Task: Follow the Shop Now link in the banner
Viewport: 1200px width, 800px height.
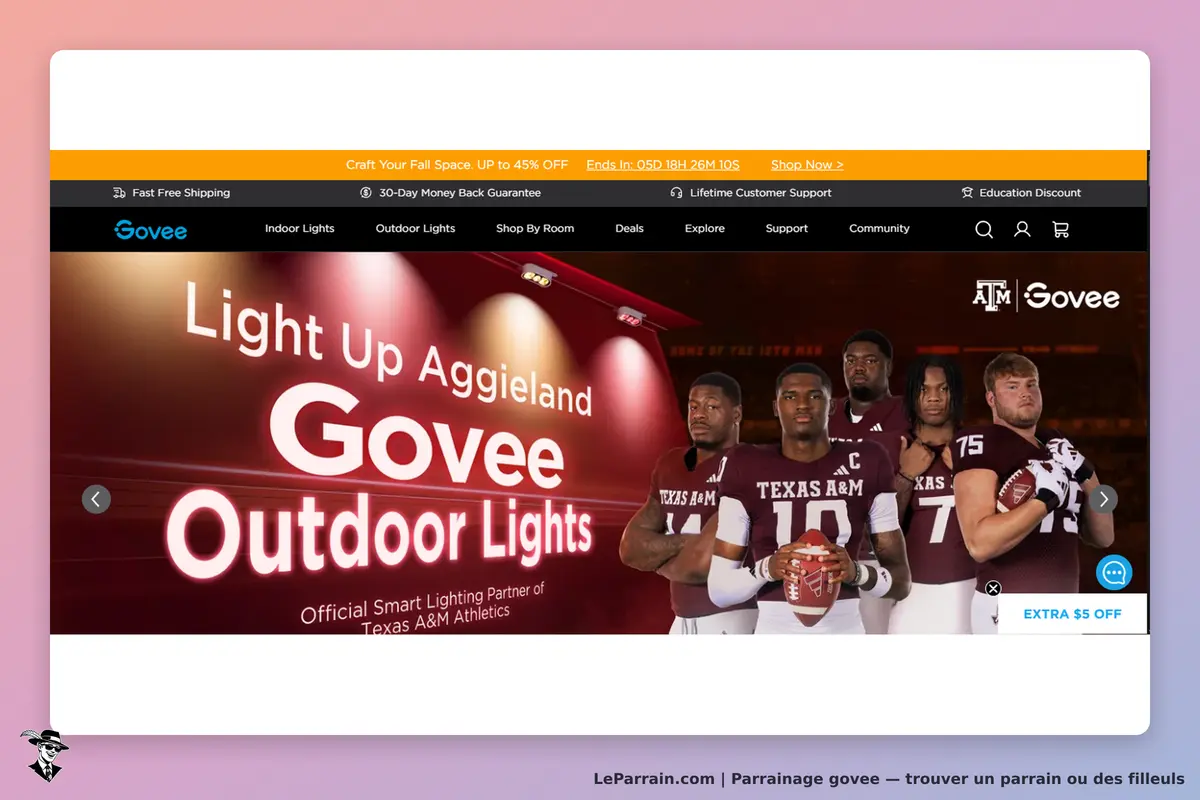Action: coord(807,165)
